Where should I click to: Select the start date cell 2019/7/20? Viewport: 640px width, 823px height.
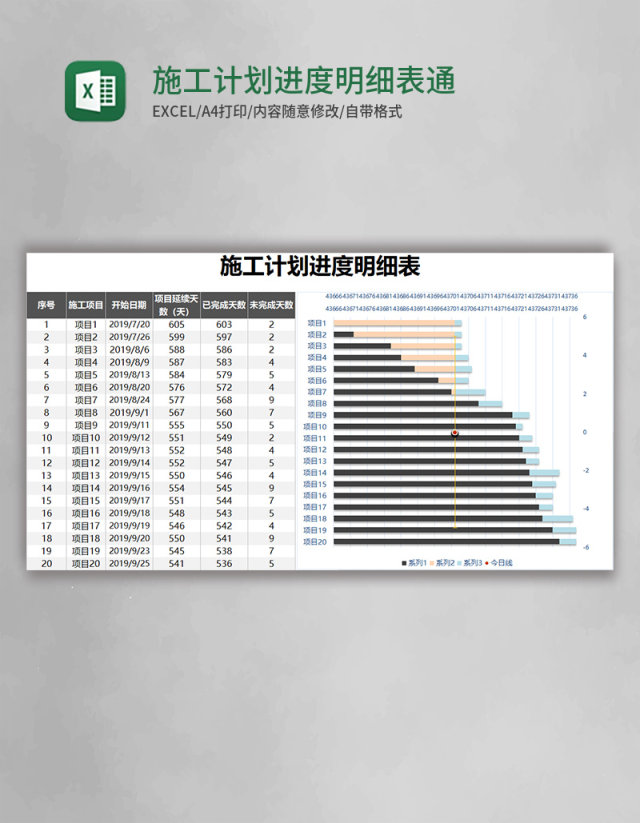(x=129, y=324)
